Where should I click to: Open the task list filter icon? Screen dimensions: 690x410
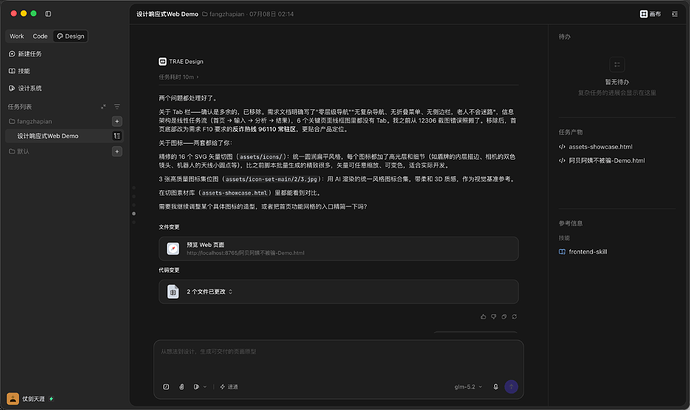pos(117,106)
